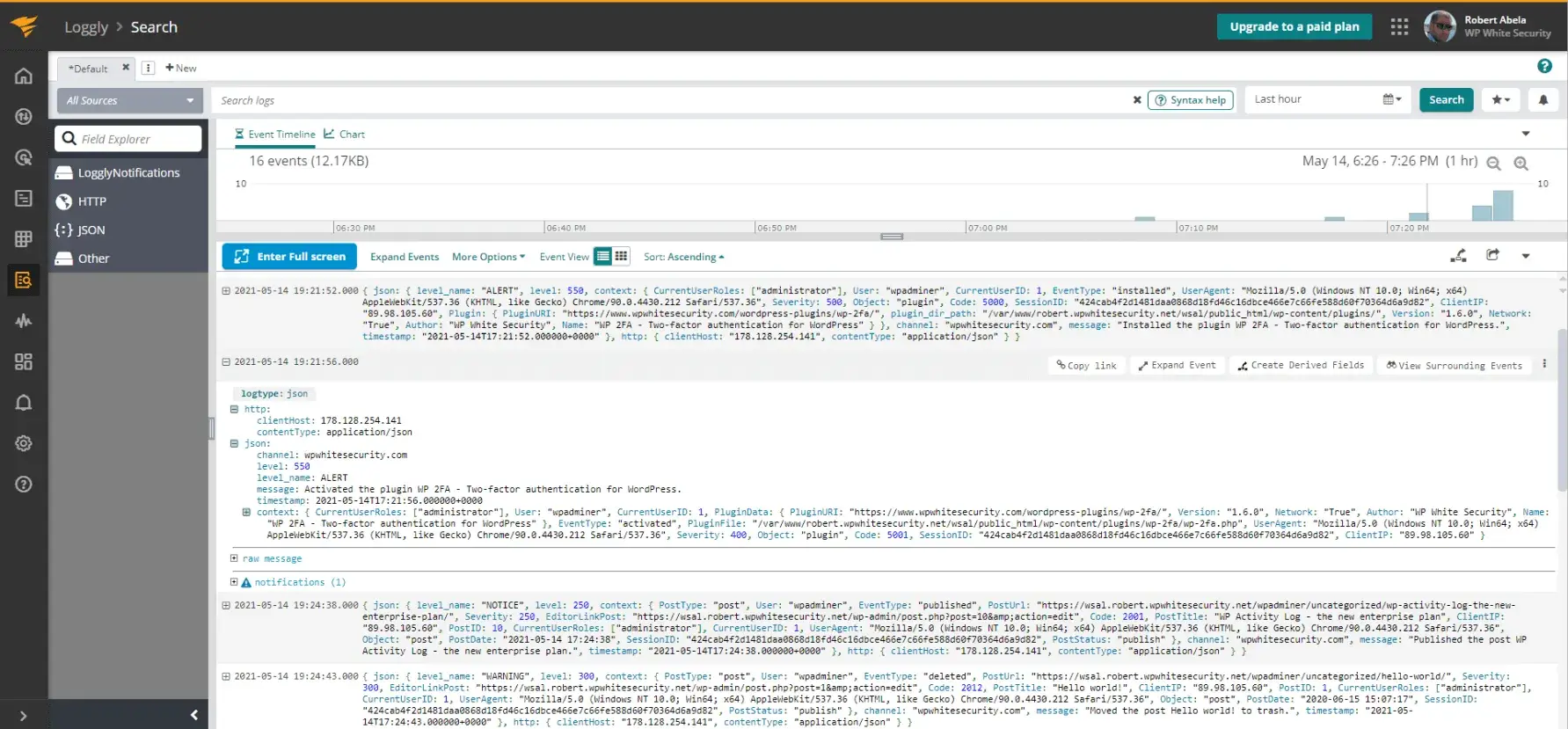Collapse the http section in expanded event
Screen dimensions: 1568x729
coord(235,409)
